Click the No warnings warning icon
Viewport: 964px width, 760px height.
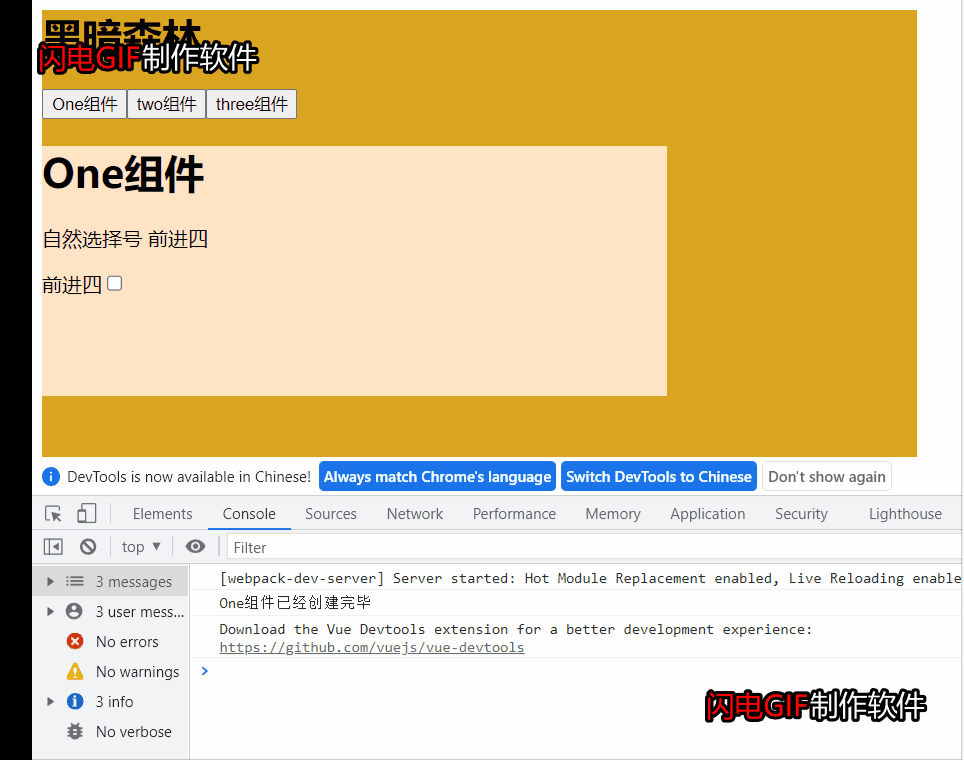click(x=77, y=671)
